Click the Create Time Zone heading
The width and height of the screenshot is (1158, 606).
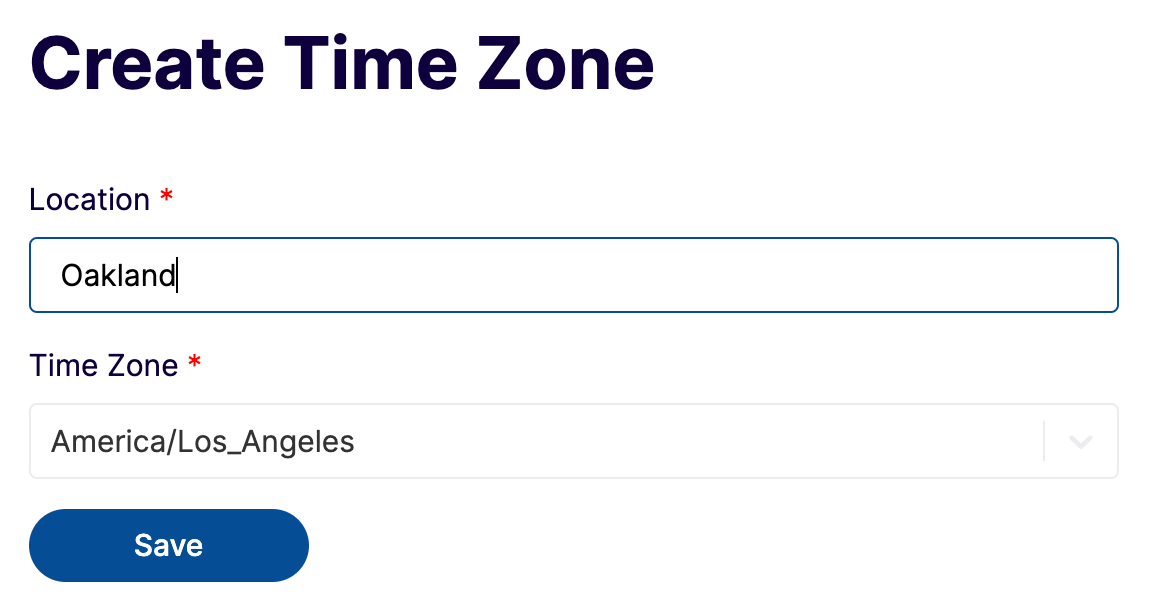click(340, 62)
